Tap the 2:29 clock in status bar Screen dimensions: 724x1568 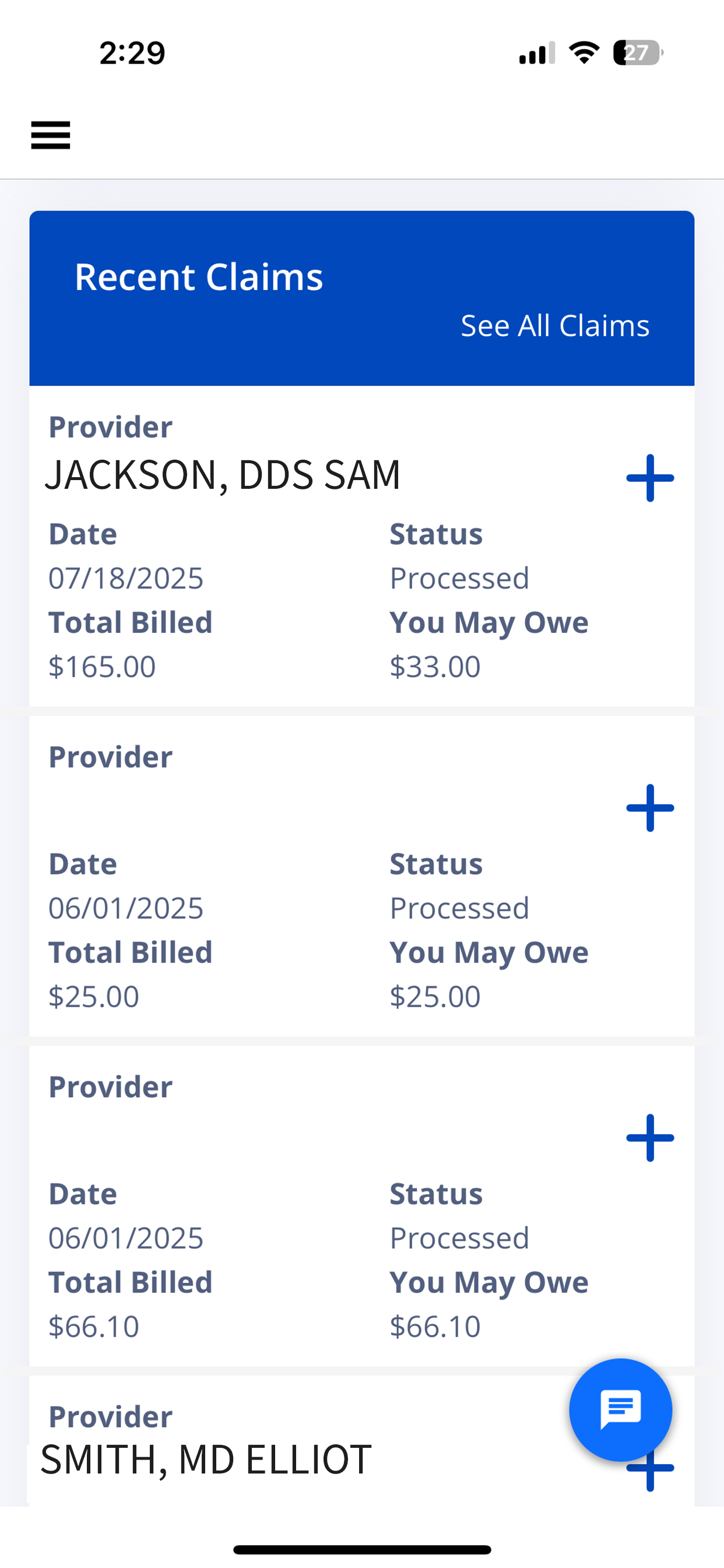(x=132, y=53)
